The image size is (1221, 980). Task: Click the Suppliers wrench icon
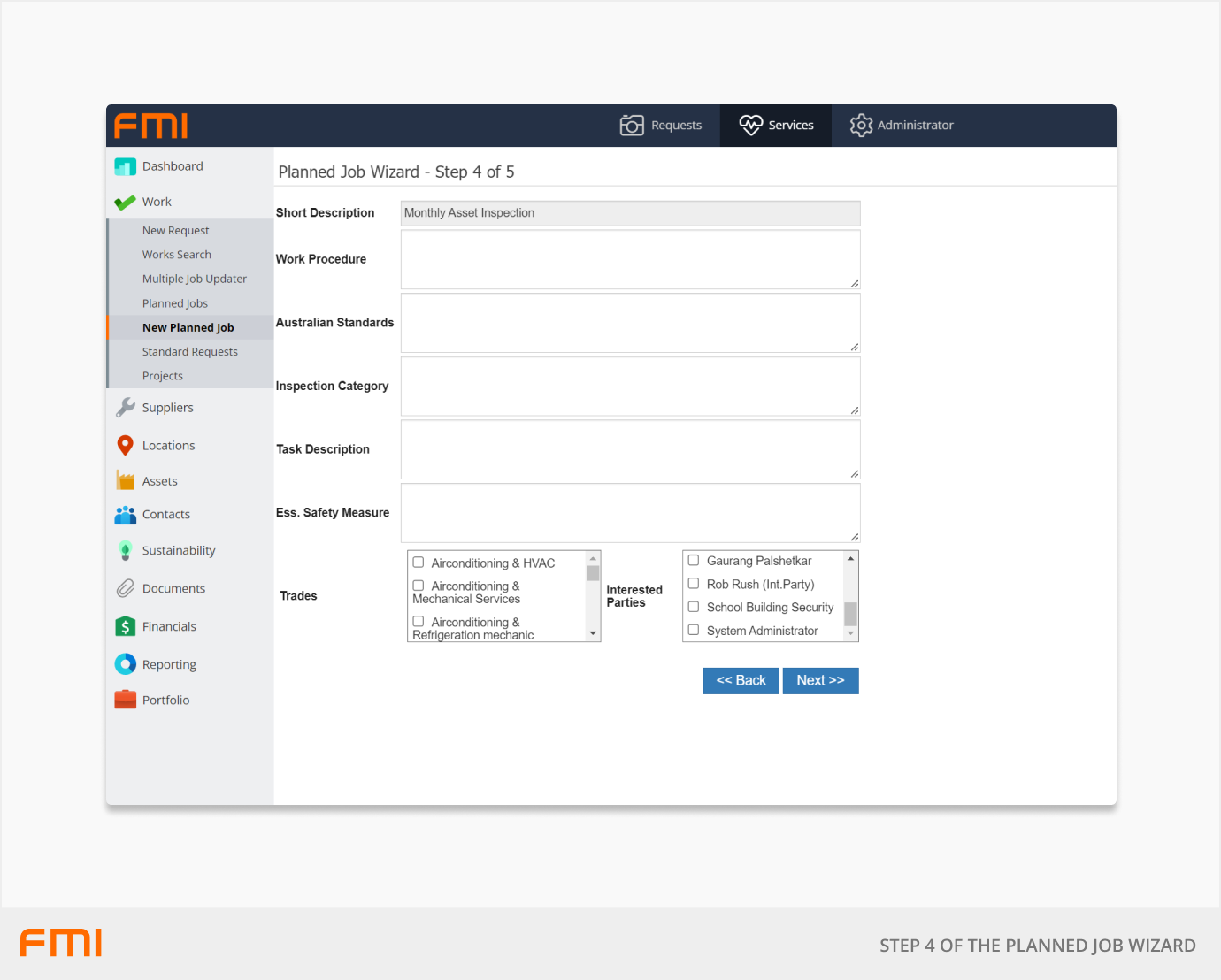[x=125, y=408]
